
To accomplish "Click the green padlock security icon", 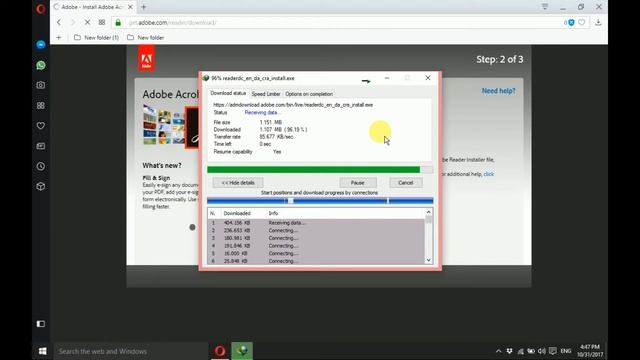I will (118, 22).
